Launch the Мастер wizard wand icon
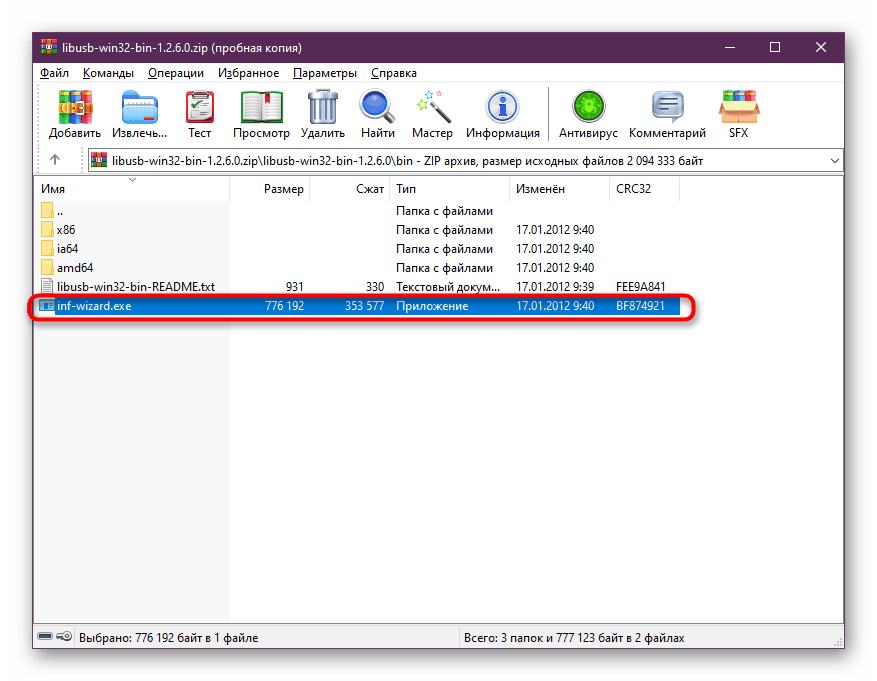Screen dimensions: 877x681 [x=432, y=107]
